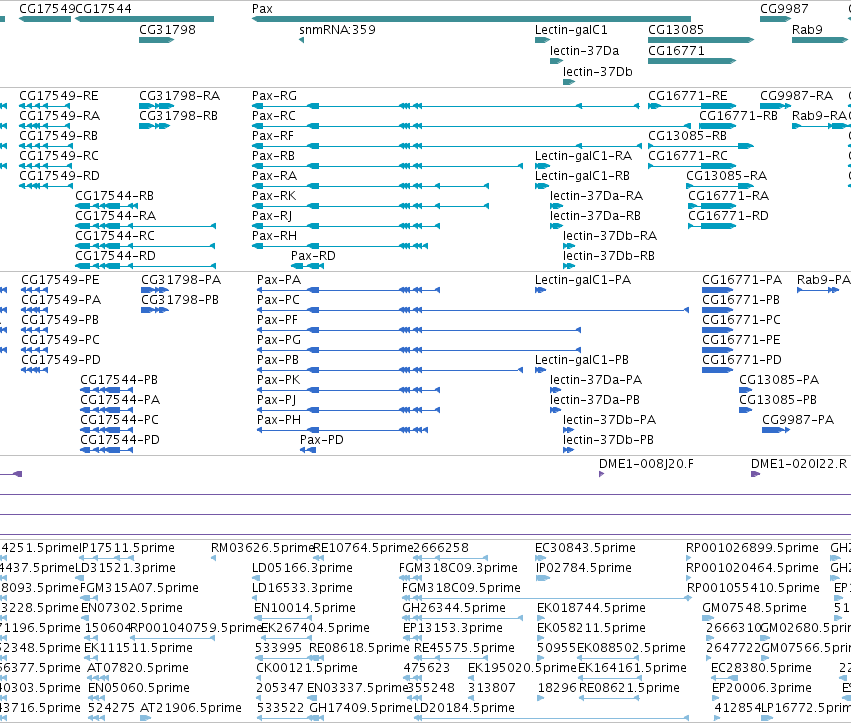Click the Rab9 gene label
Viewport: 851px width, 723px height.
pos(807,30)
